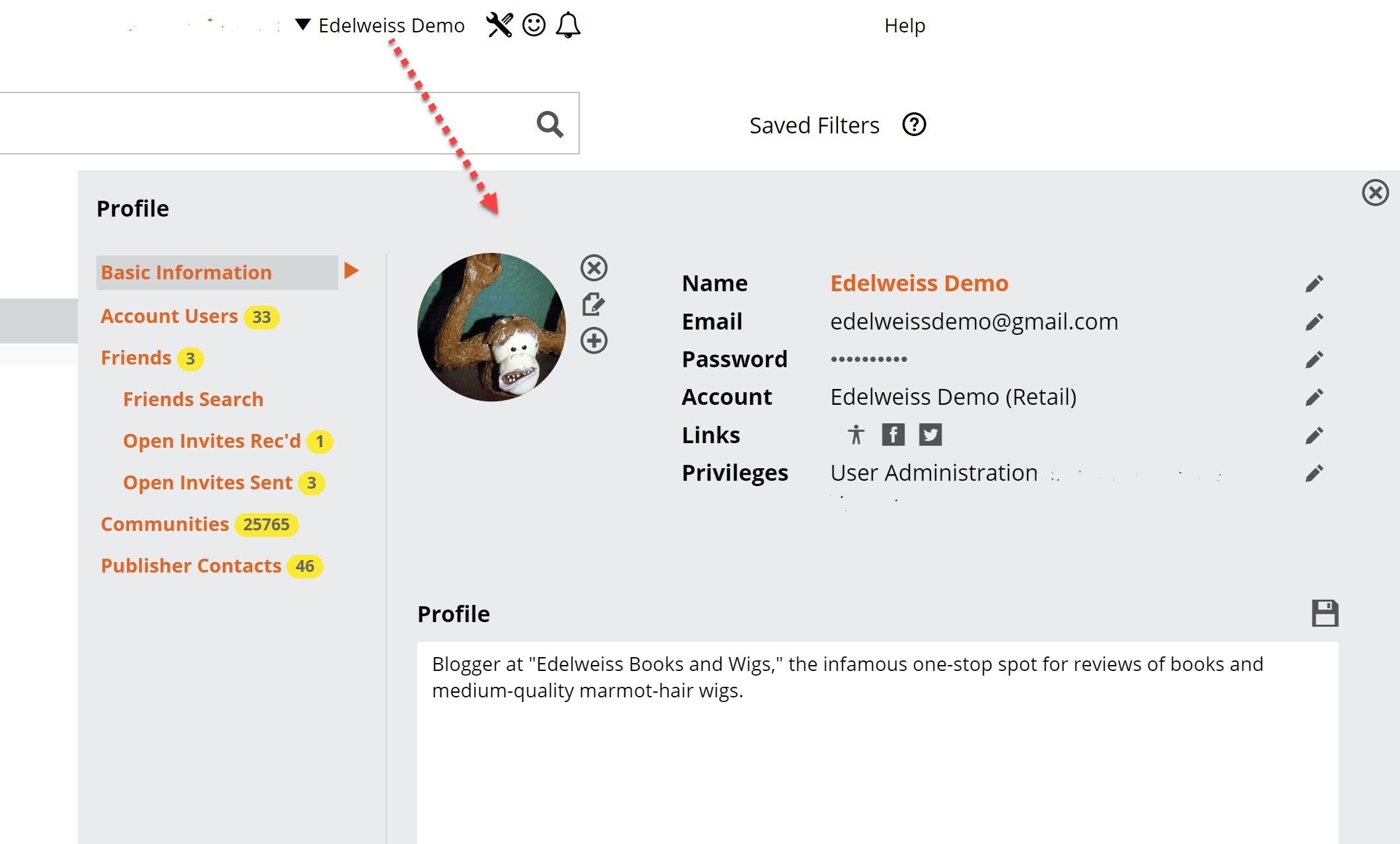
Task: Edit the Password pencil icon
Action: click(1314, 360)
